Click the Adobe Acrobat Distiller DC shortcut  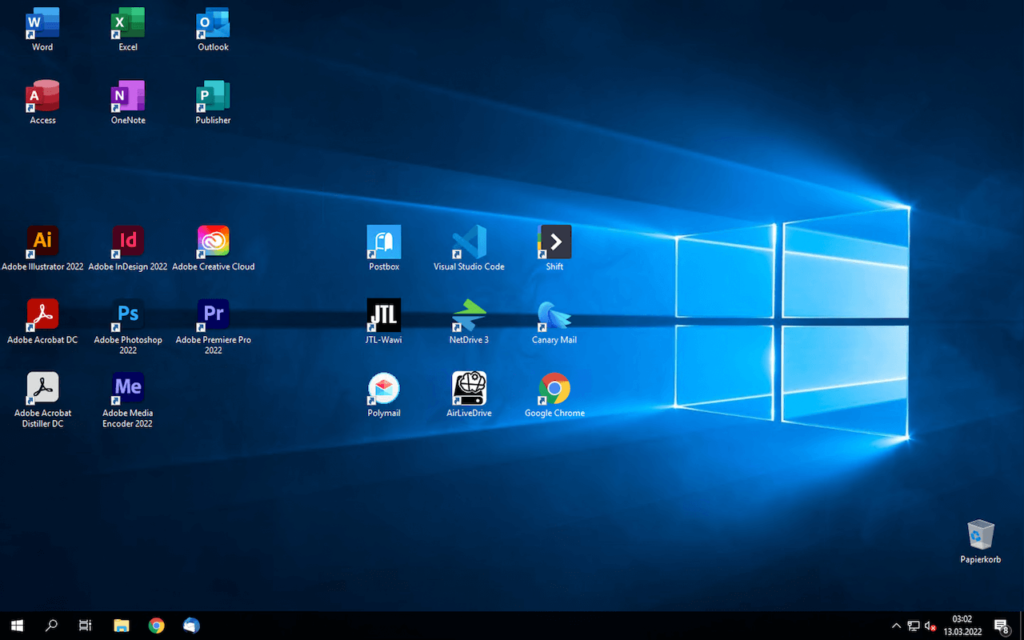click(42, 400)
